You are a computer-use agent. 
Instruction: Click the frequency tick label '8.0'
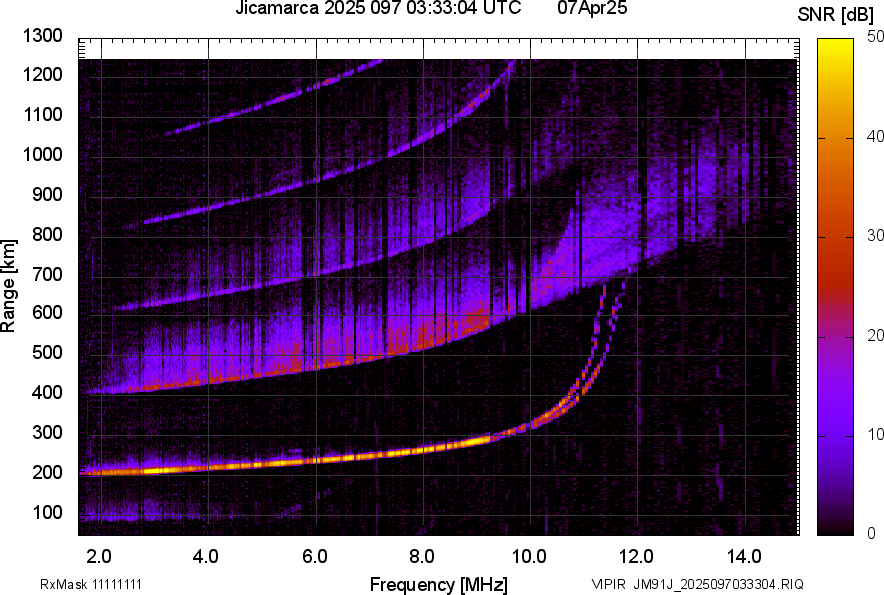coord(422,557)
